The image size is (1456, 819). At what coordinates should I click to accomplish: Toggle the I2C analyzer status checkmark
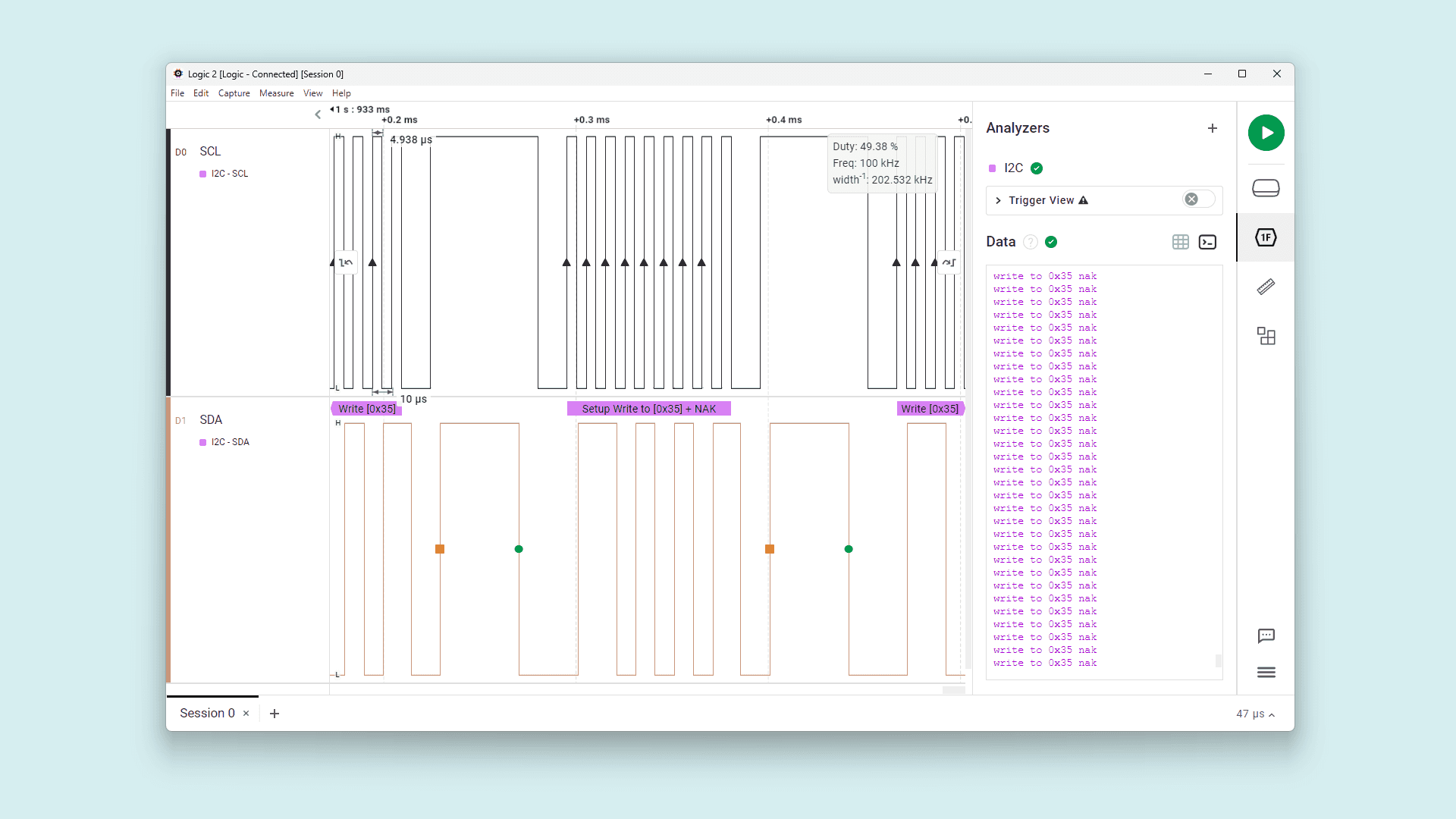point(1037,168)
